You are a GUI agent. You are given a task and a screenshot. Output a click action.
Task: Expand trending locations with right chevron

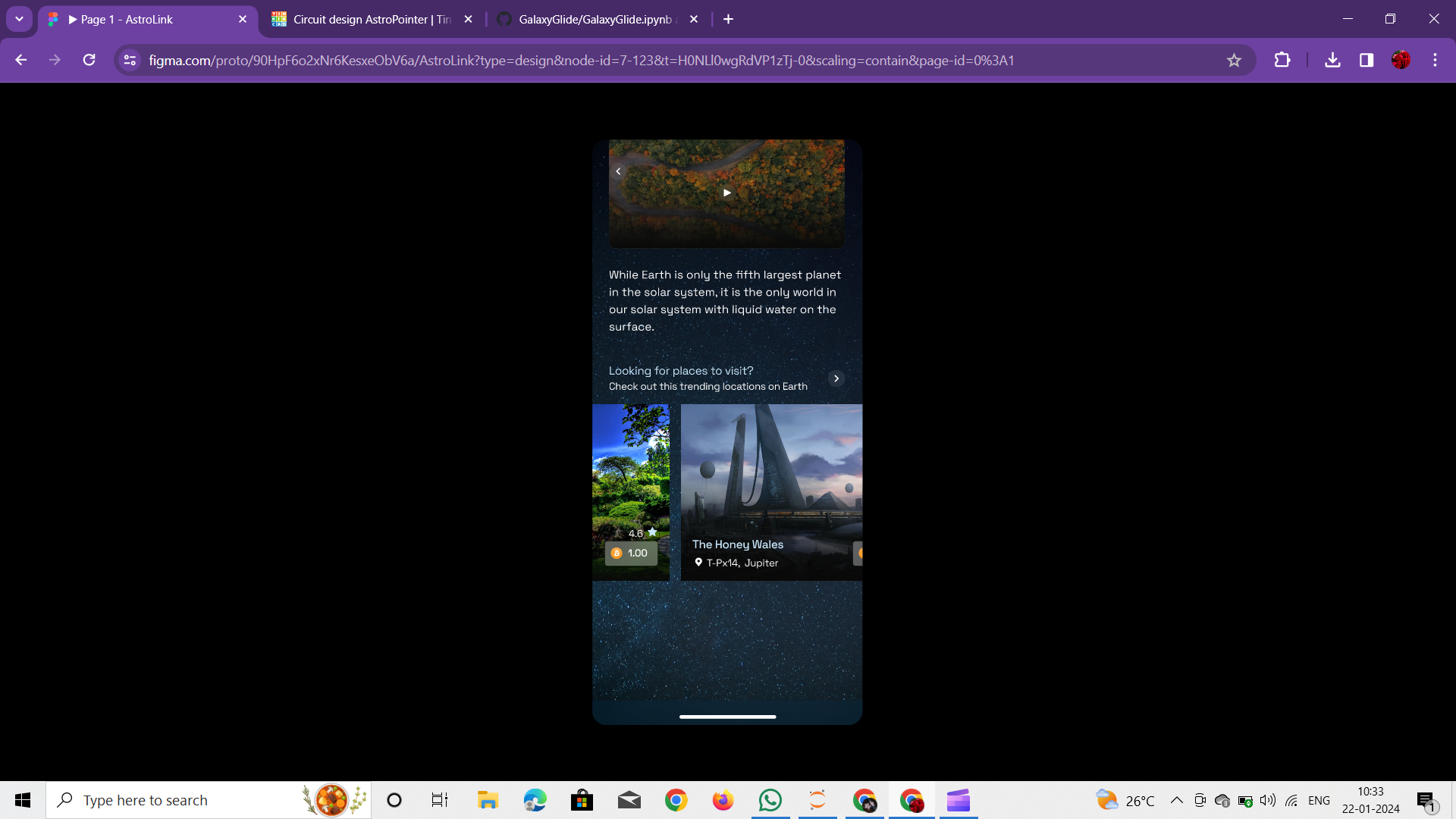pos(836,378)
